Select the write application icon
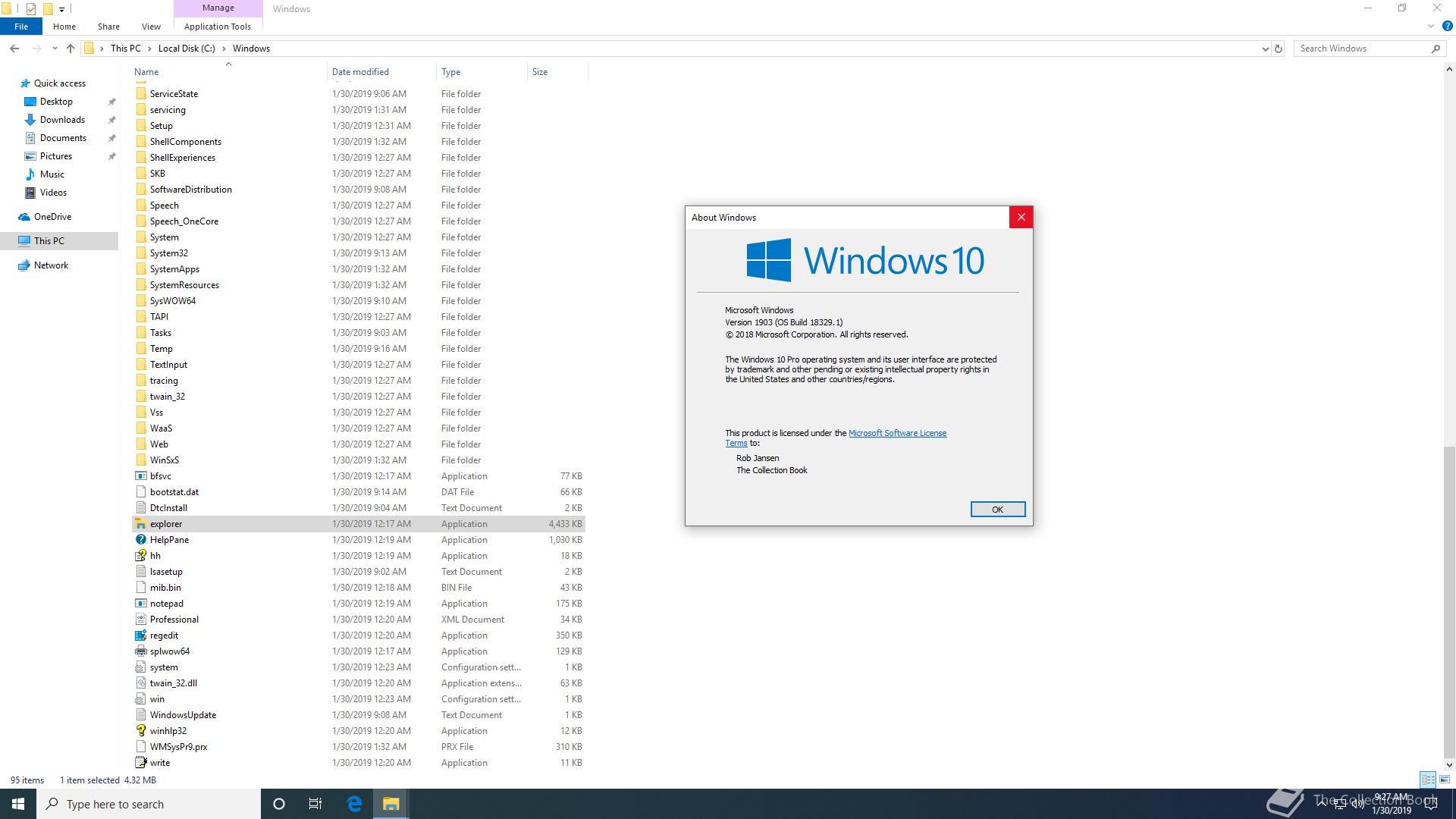The width and height of the screenshot is (1456, 819). coord(141,763)
